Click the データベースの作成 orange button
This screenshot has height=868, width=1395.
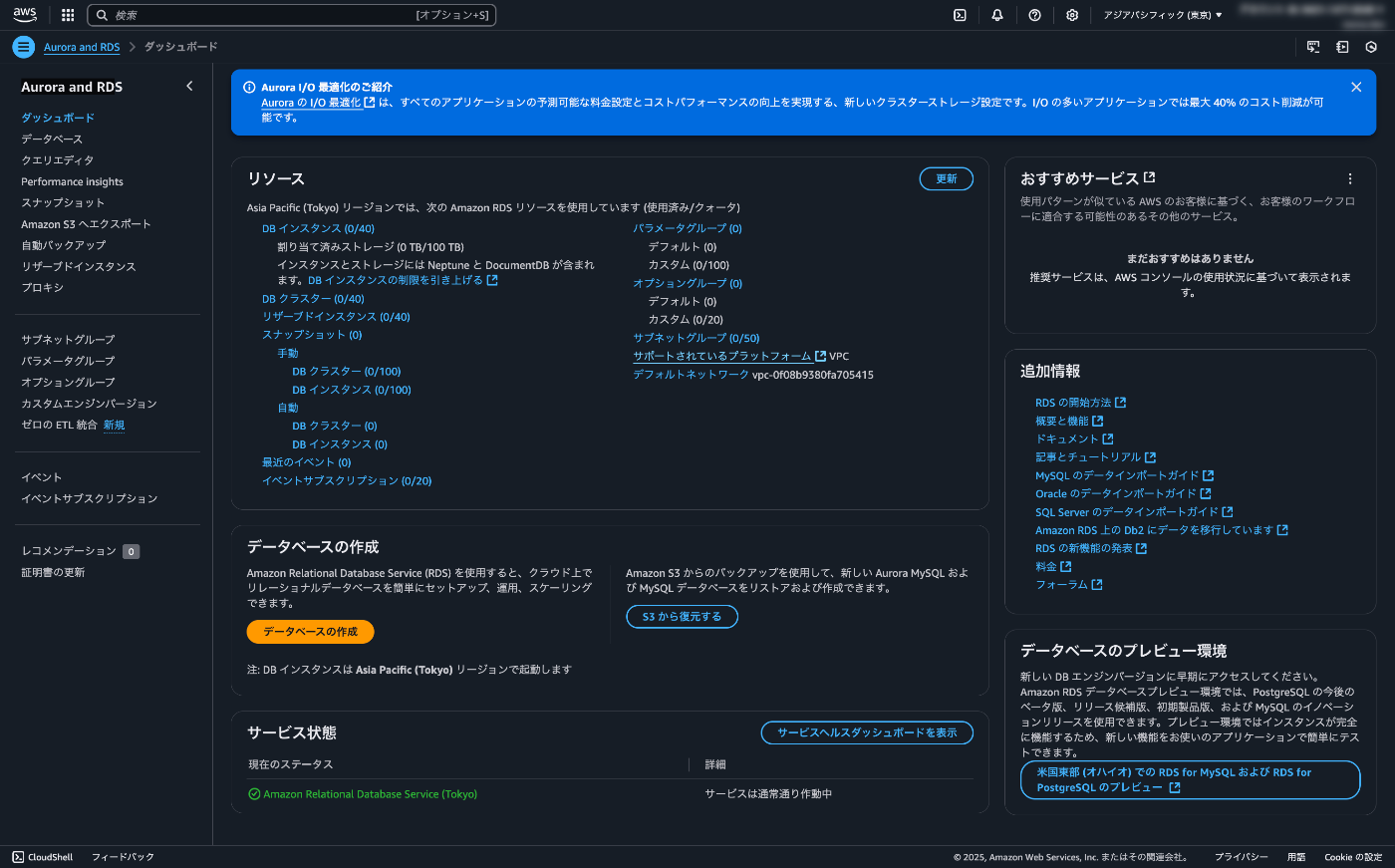coord(310,632)
